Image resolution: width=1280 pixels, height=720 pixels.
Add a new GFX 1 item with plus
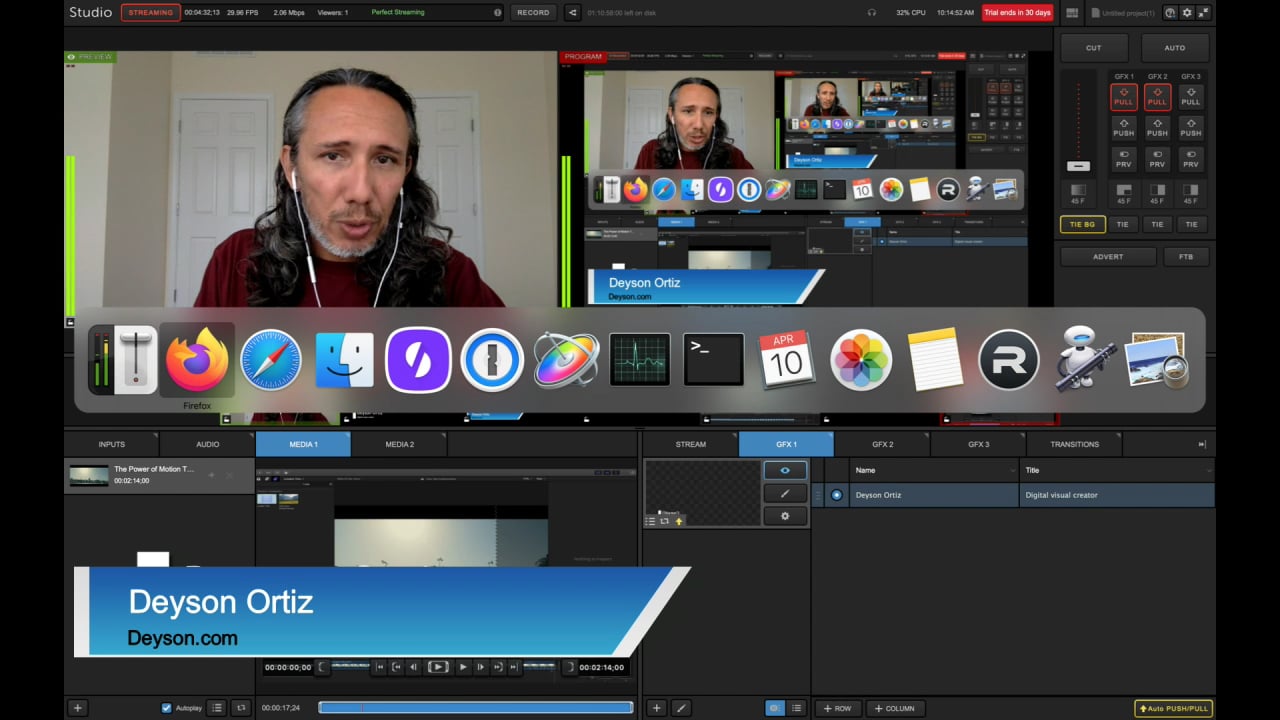click(x=656, y=708)
